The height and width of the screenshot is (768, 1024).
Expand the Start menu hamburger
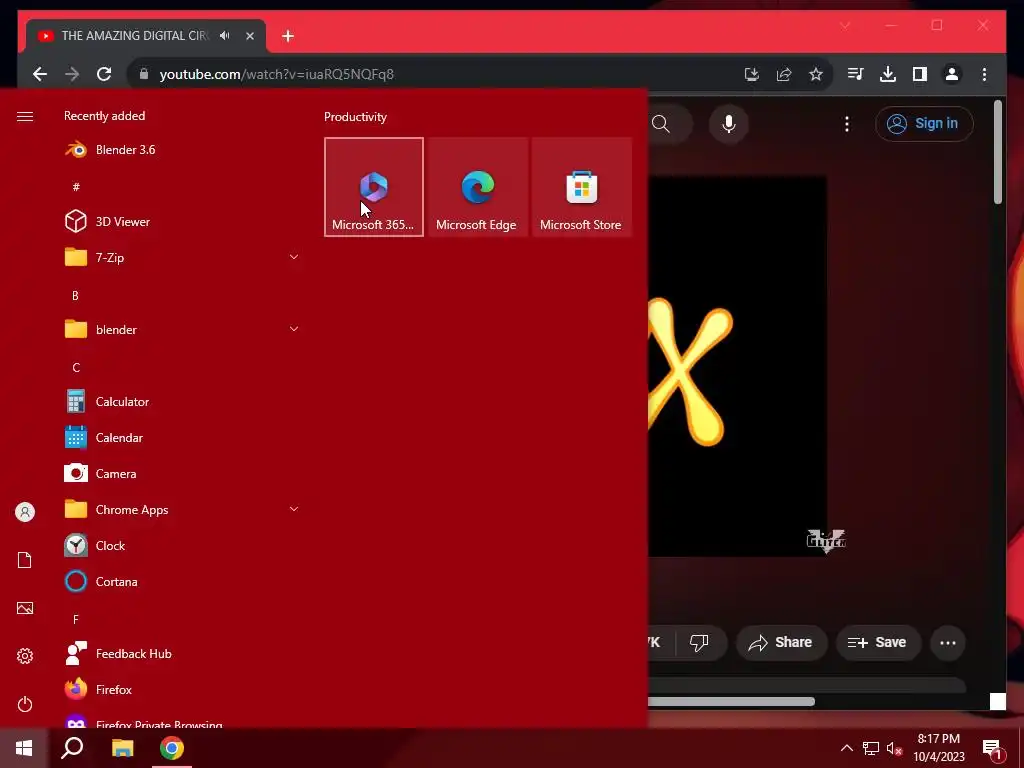(x=25, y=116)
